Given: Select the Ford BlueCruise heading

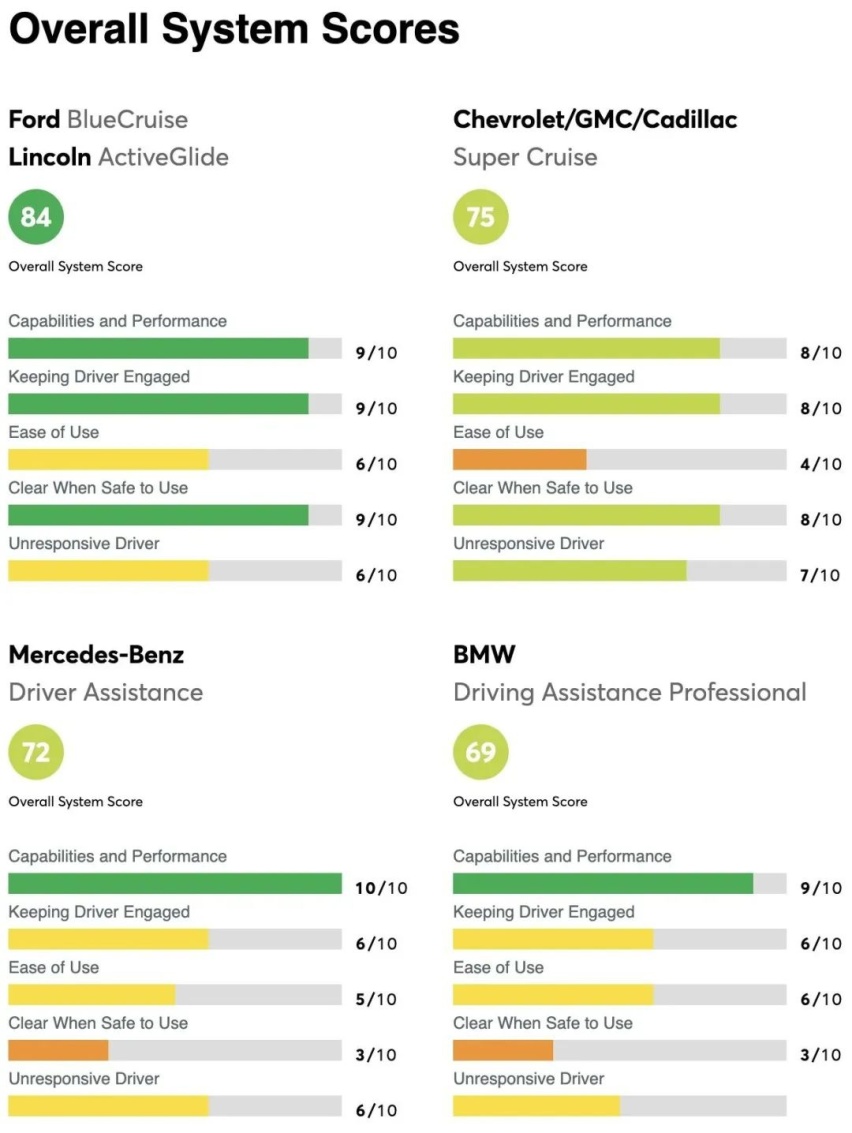Looking at the screenshot, I should (98, 119).
